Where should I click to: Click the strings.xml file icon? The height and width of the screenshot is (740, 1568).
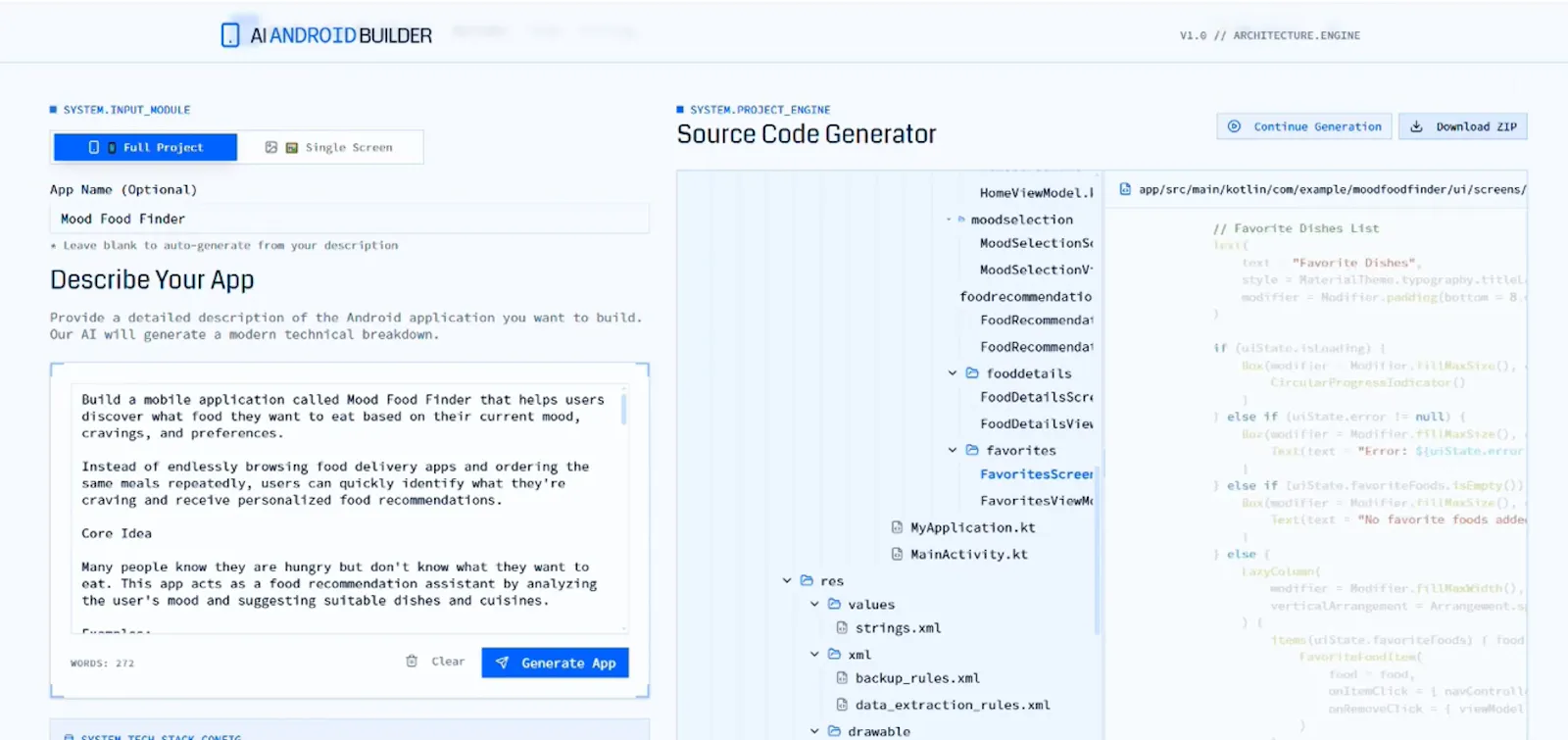(842, 628)
